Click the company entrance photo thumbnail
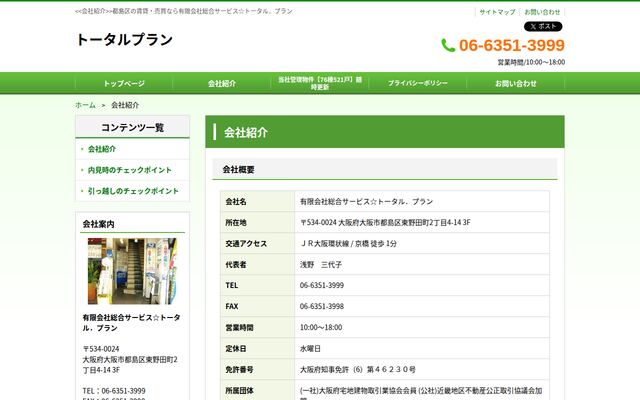This screenshot has height=400, width=640. point(132,271)
